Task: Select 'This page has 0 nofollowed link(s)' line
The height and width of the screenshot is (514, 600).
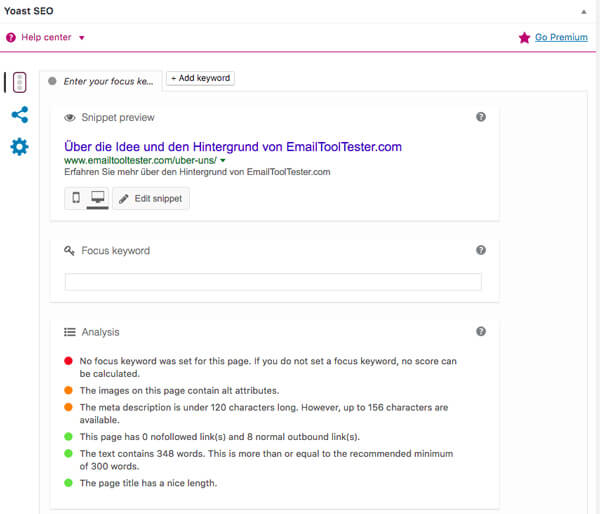Action: coord(220,437)
